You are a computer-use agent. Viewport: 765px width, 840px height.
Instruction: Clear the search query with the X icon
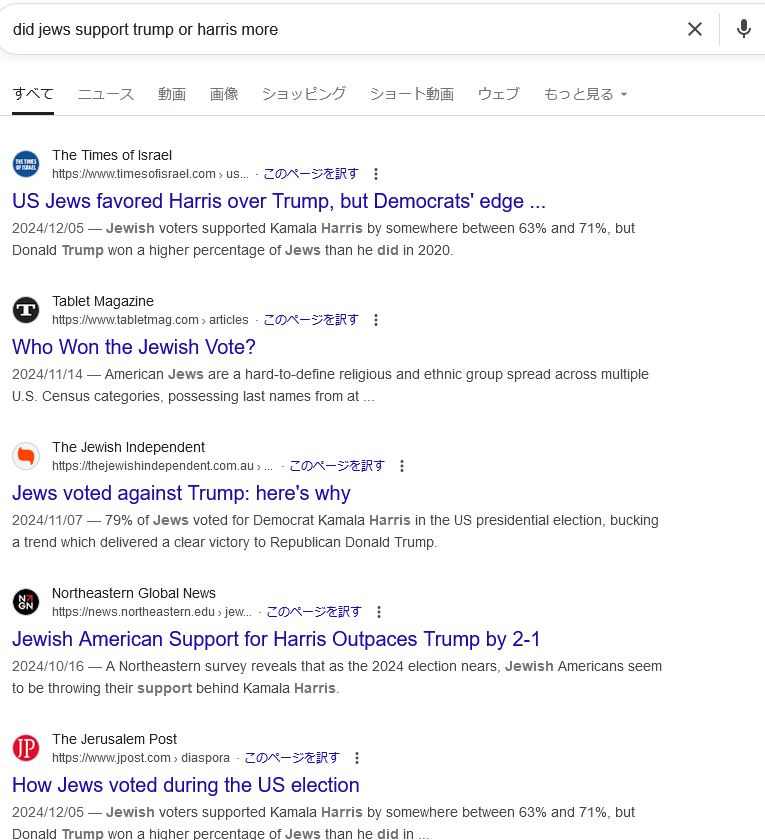tap(695, 29)
